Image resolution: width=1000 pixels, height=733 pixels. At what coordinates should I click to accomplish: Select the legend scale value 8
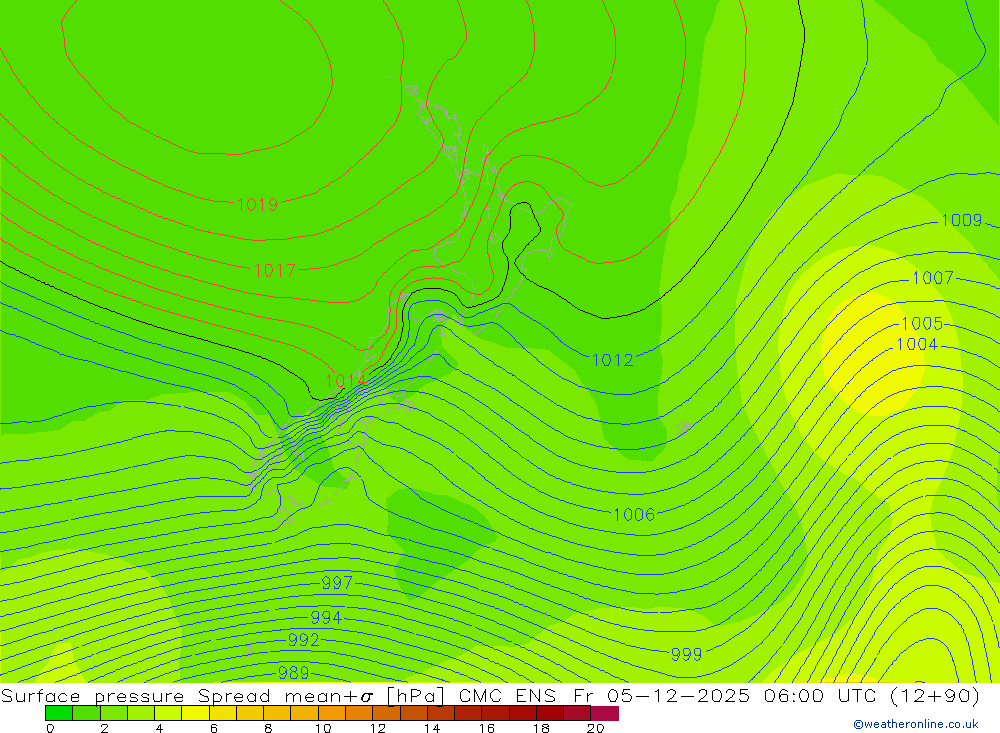click(268, 728)
